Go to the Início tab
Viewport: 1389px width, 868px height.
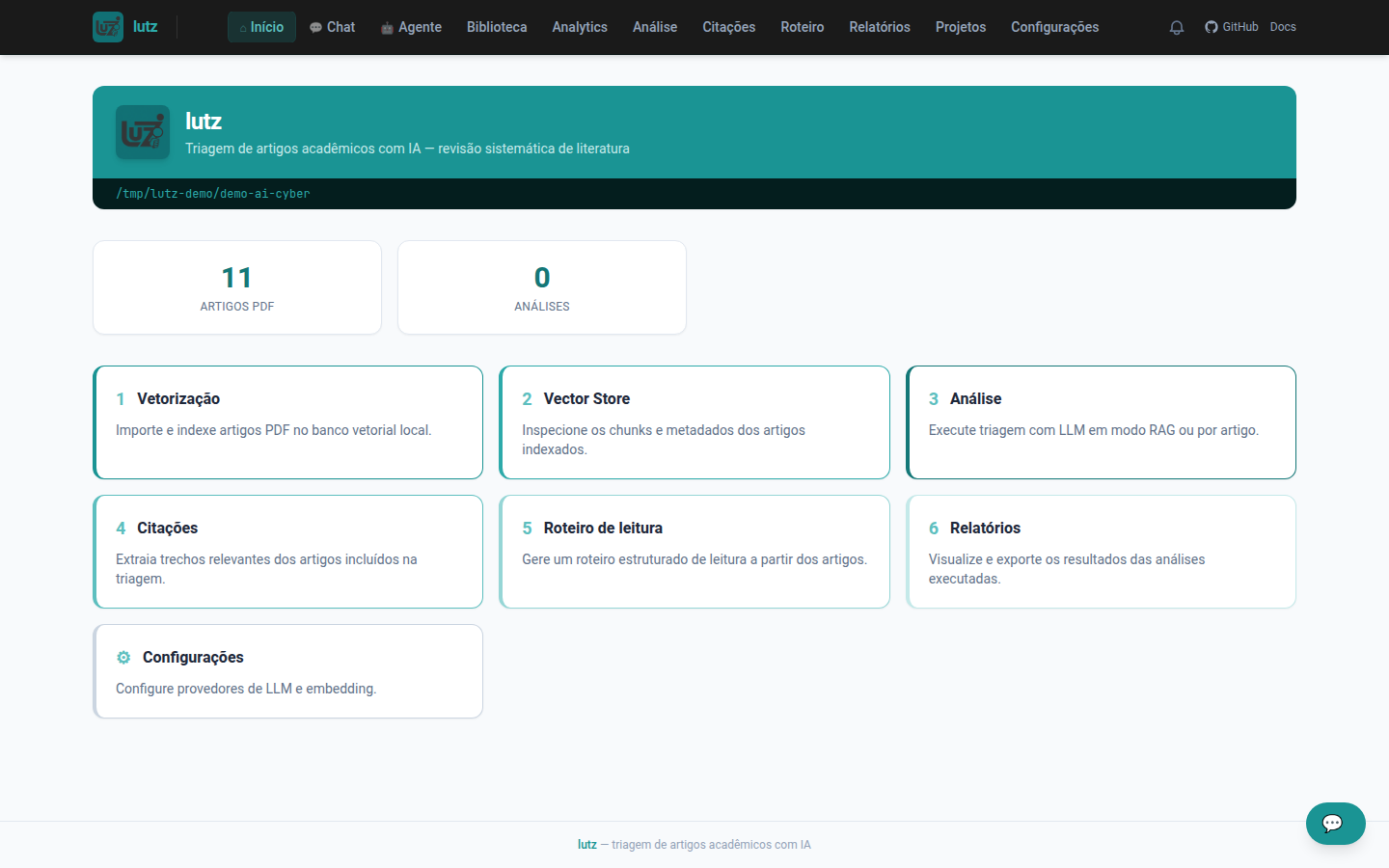(261, 27)
